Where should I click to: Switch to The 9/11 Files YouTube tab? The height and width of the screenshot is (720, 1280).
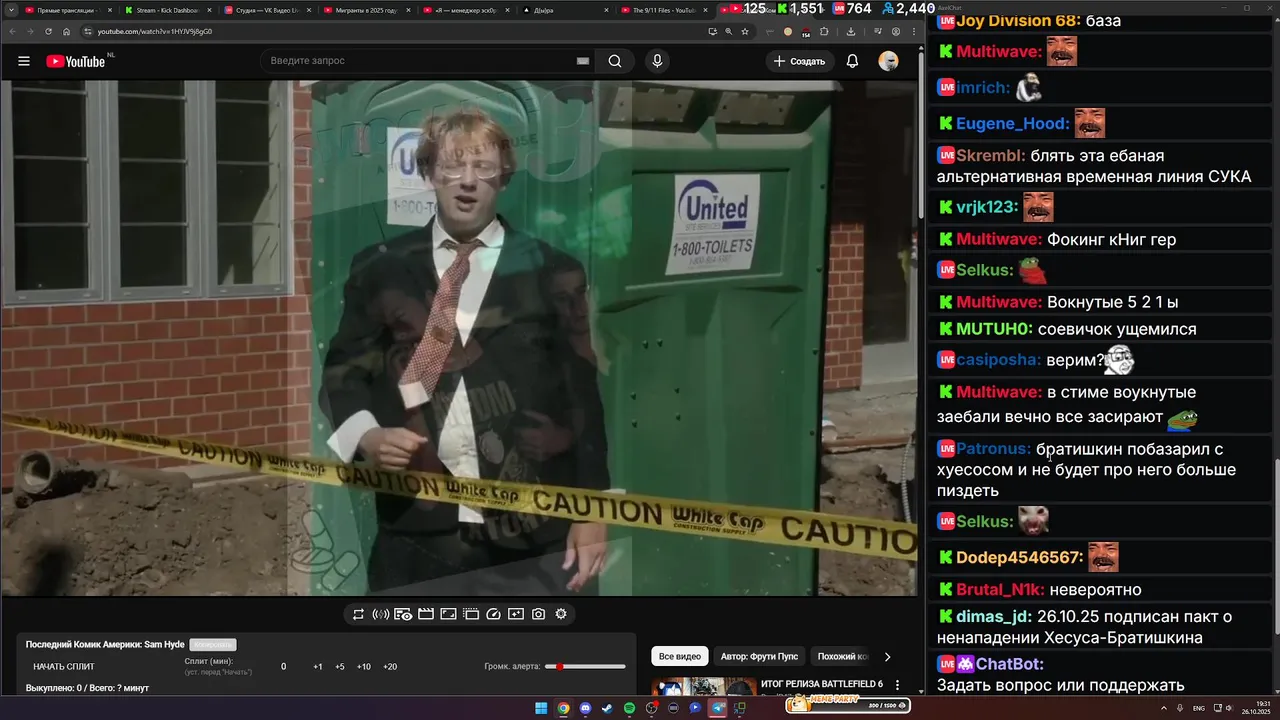click(664, 10)
